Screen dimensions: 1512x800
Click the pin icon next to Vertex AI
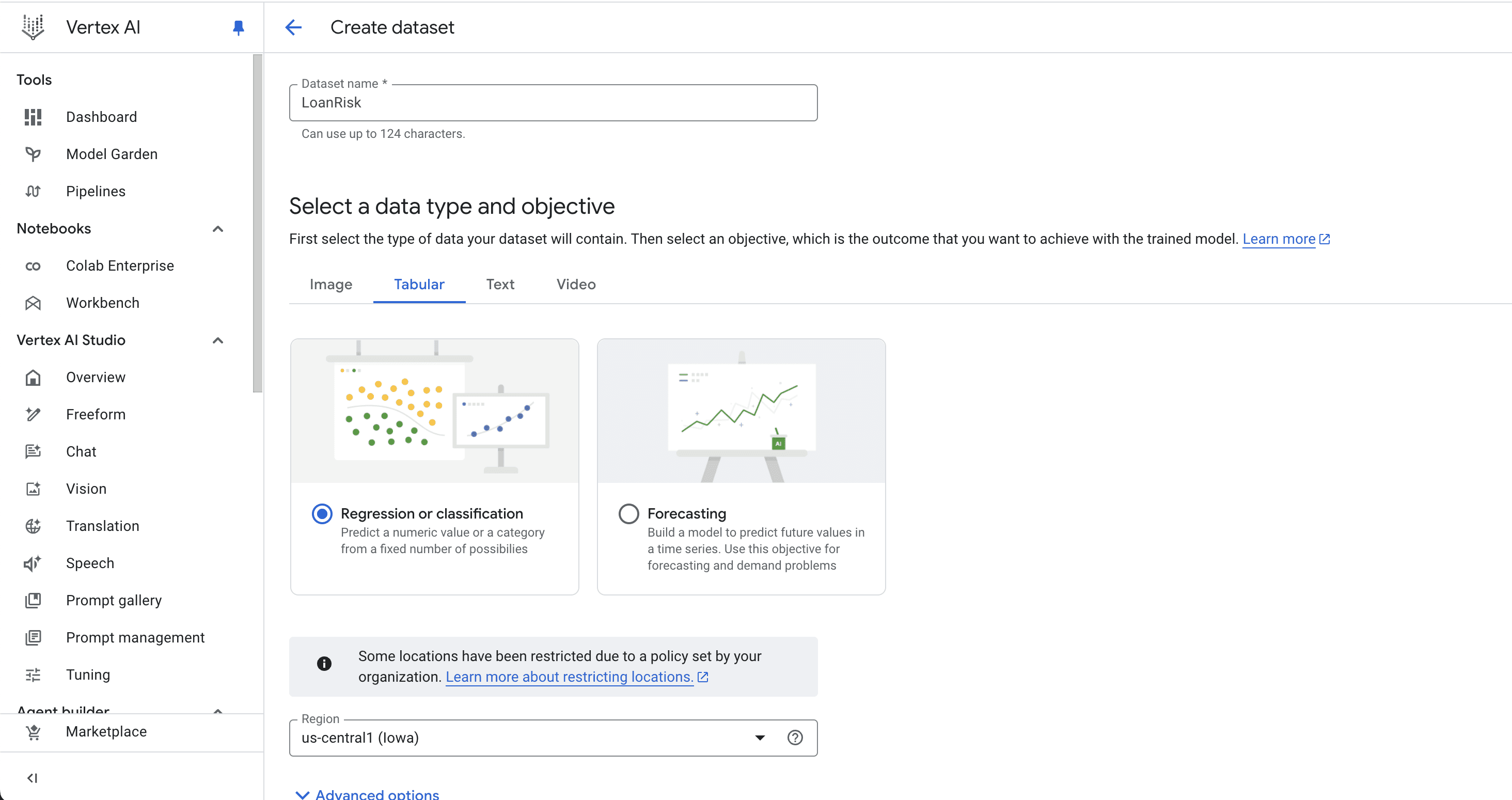(238, 27)
